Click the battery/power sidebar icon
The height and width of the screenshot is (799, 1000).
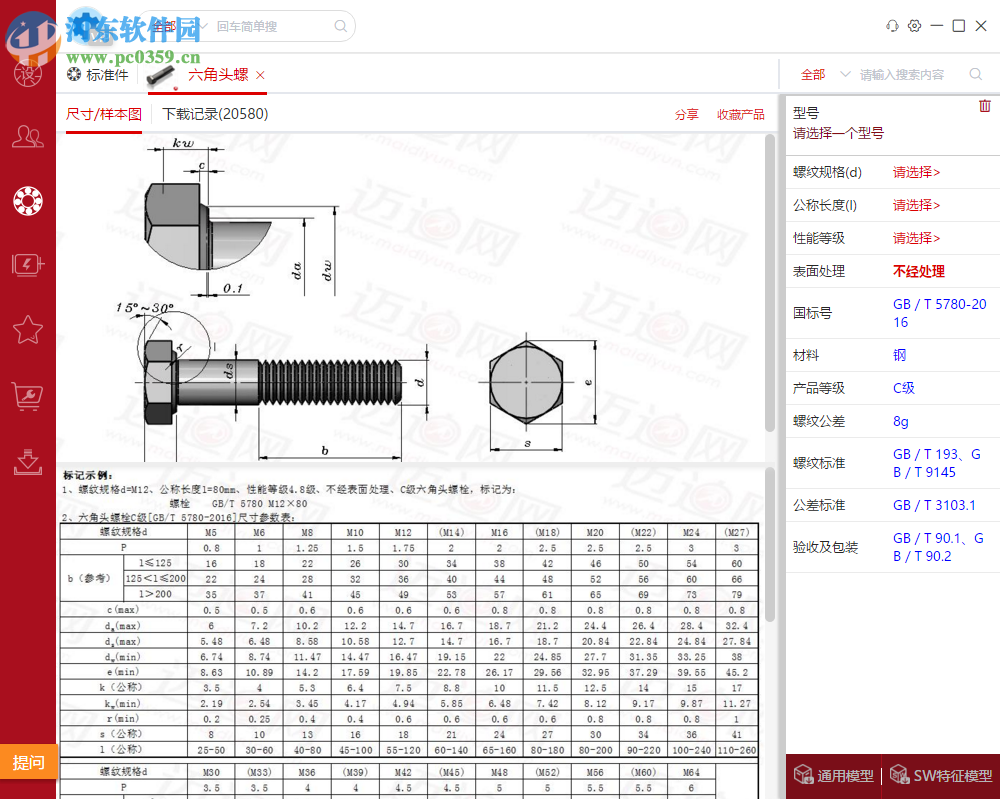(27, 264)
